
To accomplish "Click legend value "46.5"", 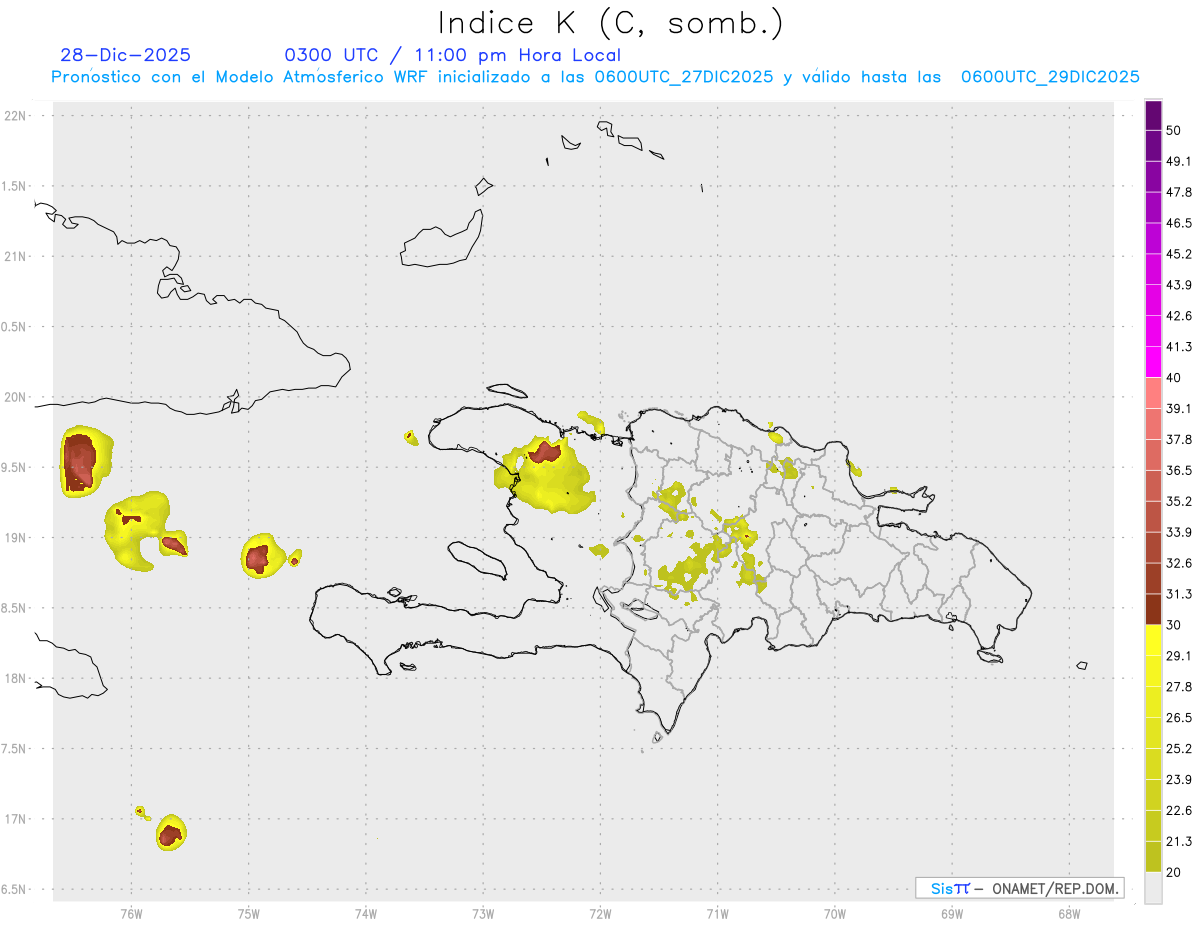I will pos(1178,223).
